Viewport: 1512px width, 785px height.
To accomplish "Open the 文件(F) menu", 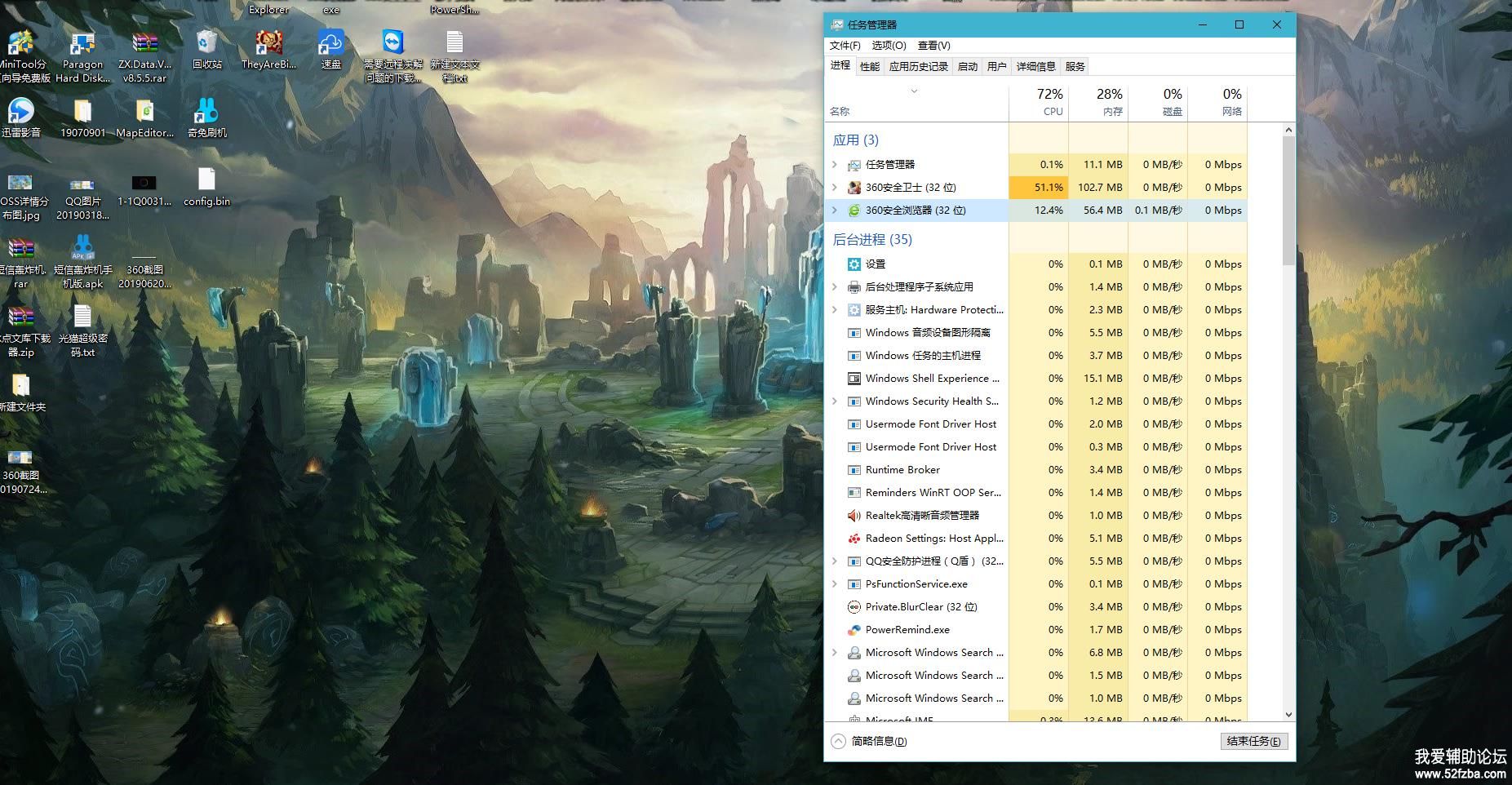I will [x=845, y=46].
